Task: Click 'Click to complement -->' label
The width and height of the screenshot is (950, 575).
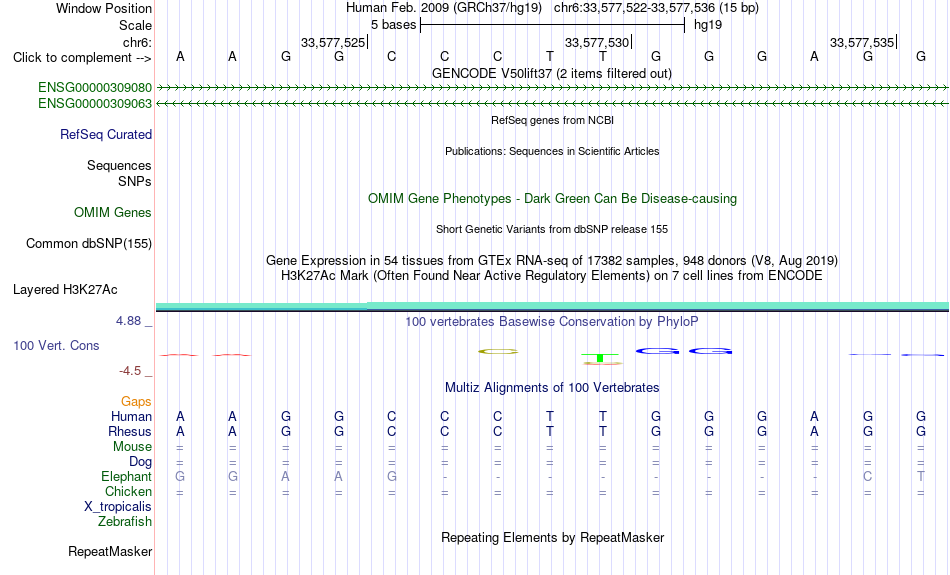Action: click(82, 58)
